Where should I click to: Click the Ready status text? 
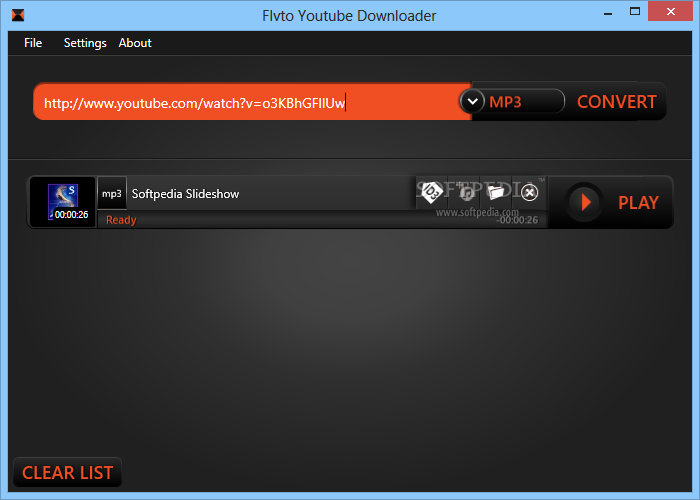121,220
